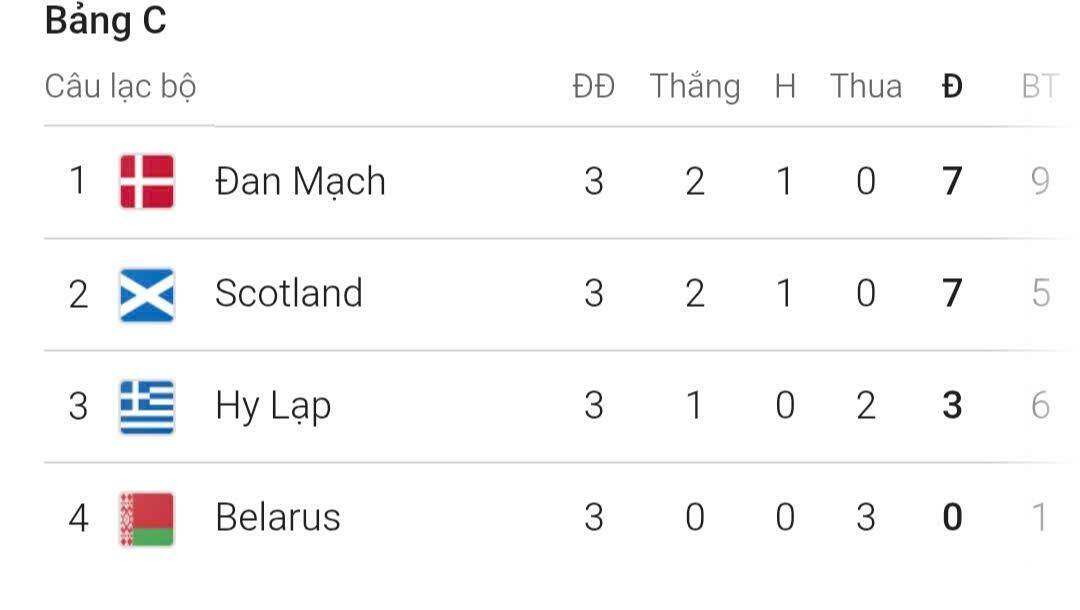The image size is (1080, 610).
Task: Click the Câu lạc bộ column header
Action: [120, 87]
